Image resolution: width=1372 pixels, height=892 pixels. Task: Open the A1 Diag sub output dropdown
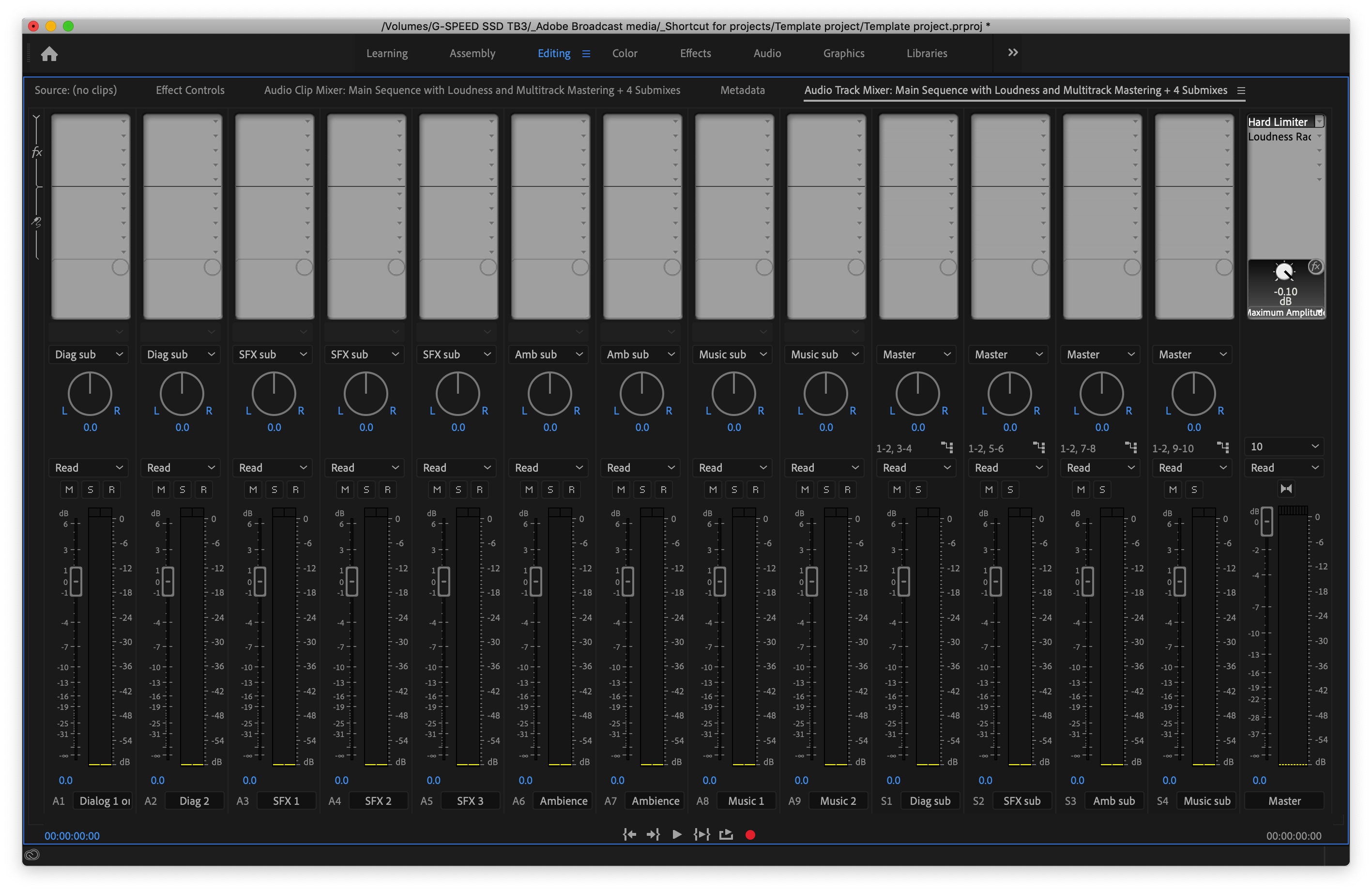89,354
